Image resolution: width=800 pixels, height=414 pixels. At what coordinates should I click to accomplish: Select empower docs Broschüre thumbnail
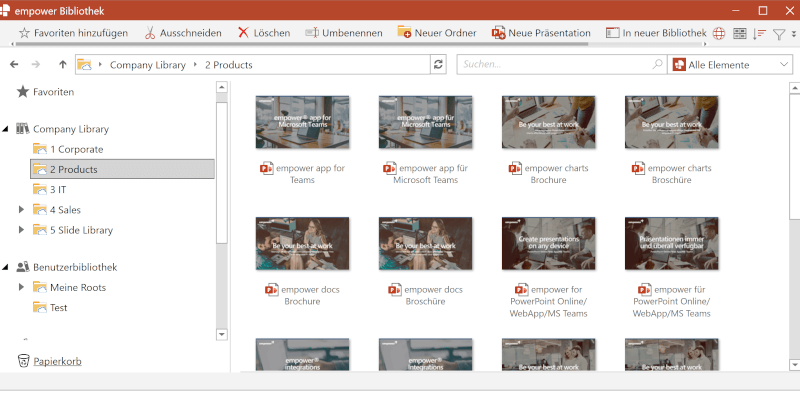(x=426, y=243)
